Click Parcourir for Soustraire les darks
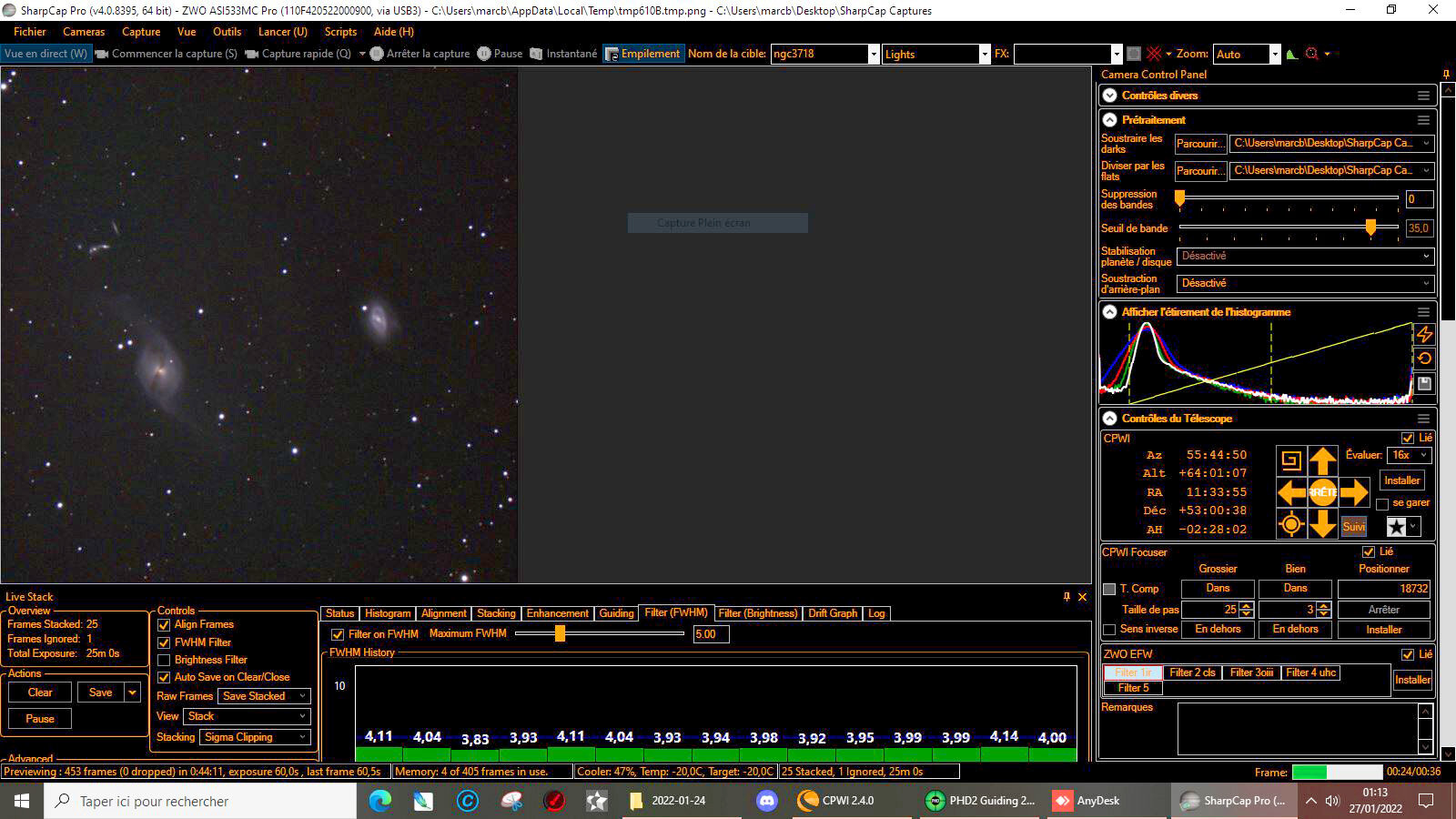 tap(1200, 144)
